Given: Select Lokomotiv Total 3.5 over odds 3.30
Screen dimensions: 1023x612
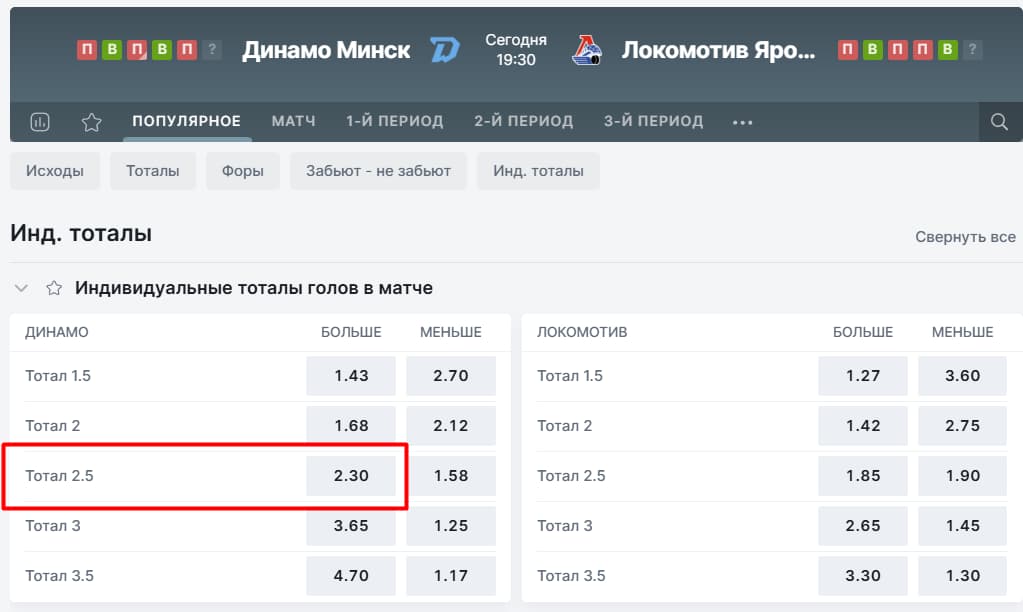Looking at the screenshot, I should click(x=863, y=575).
